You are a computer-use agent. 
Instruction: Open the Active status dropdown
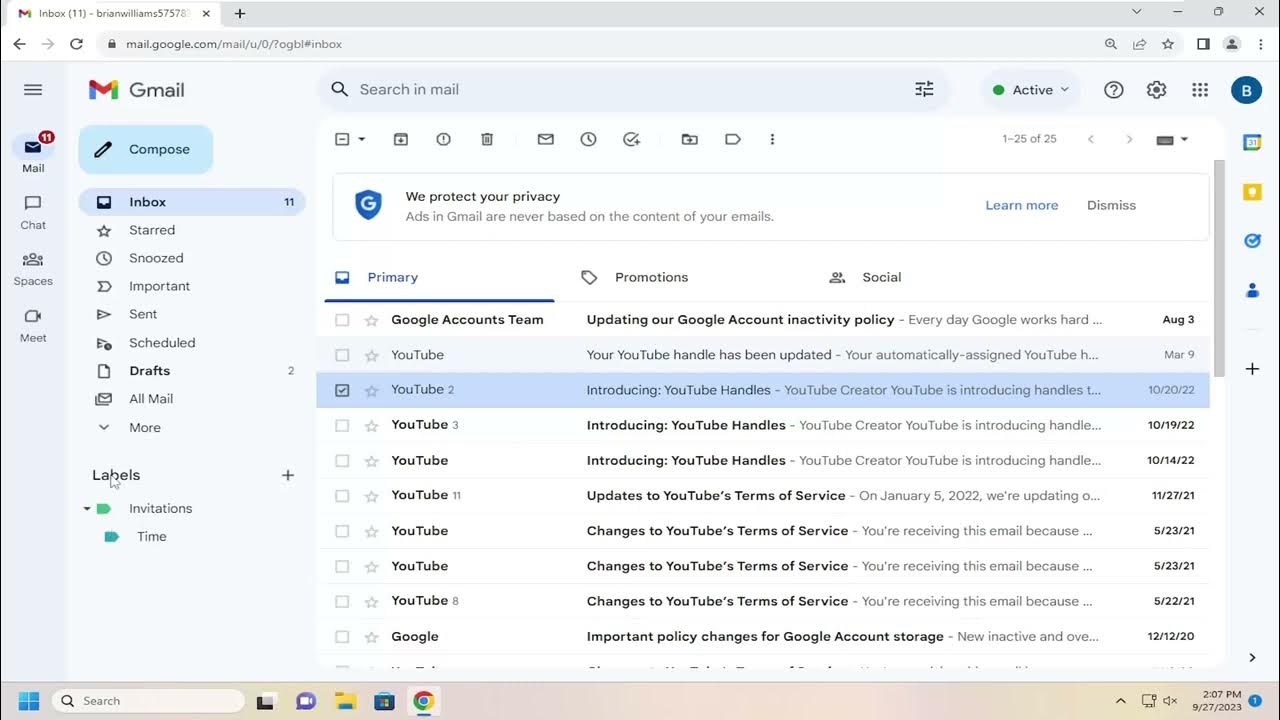(x=1031, y=90)
